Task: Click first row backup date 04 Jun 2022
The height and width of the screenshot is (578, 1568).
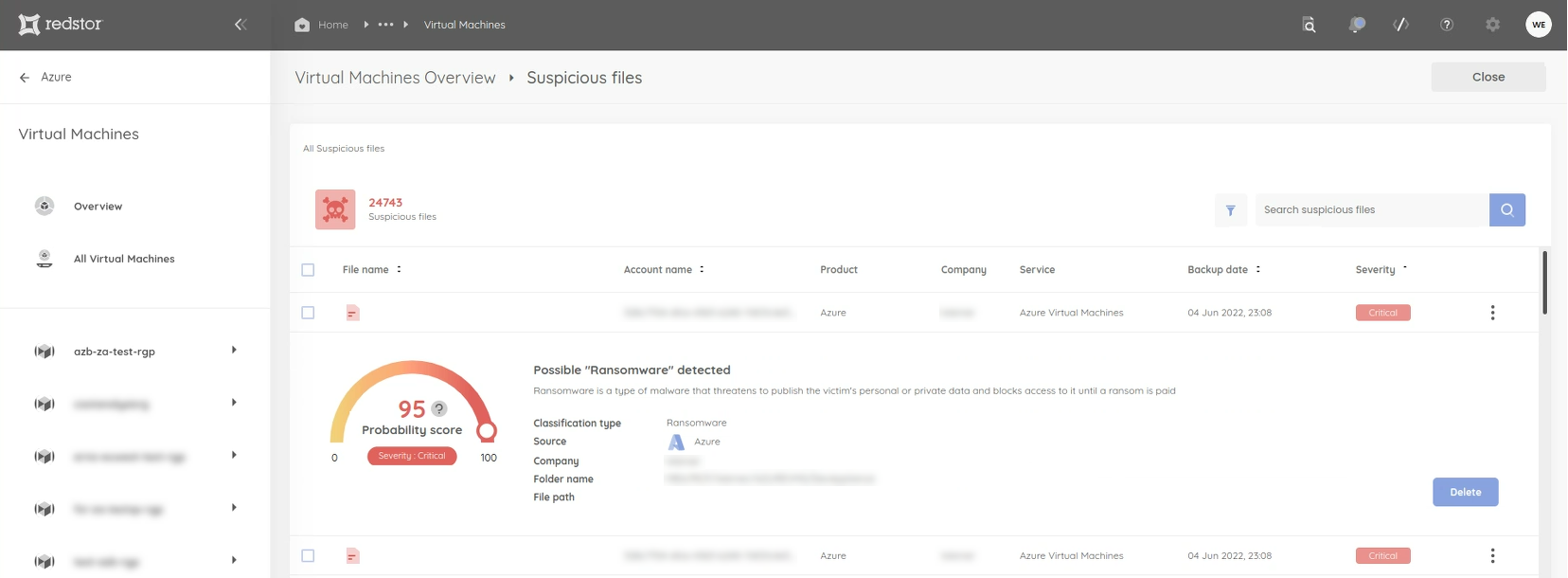Action: pyautogui.click(x=1230, y=313)
